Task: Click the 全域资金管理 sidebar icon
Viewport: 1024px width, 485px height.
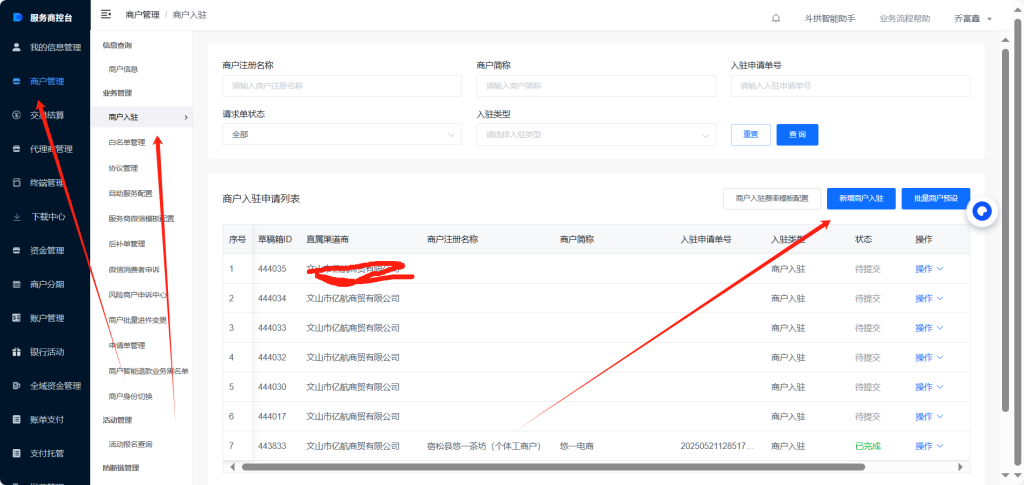Action: 17,386
